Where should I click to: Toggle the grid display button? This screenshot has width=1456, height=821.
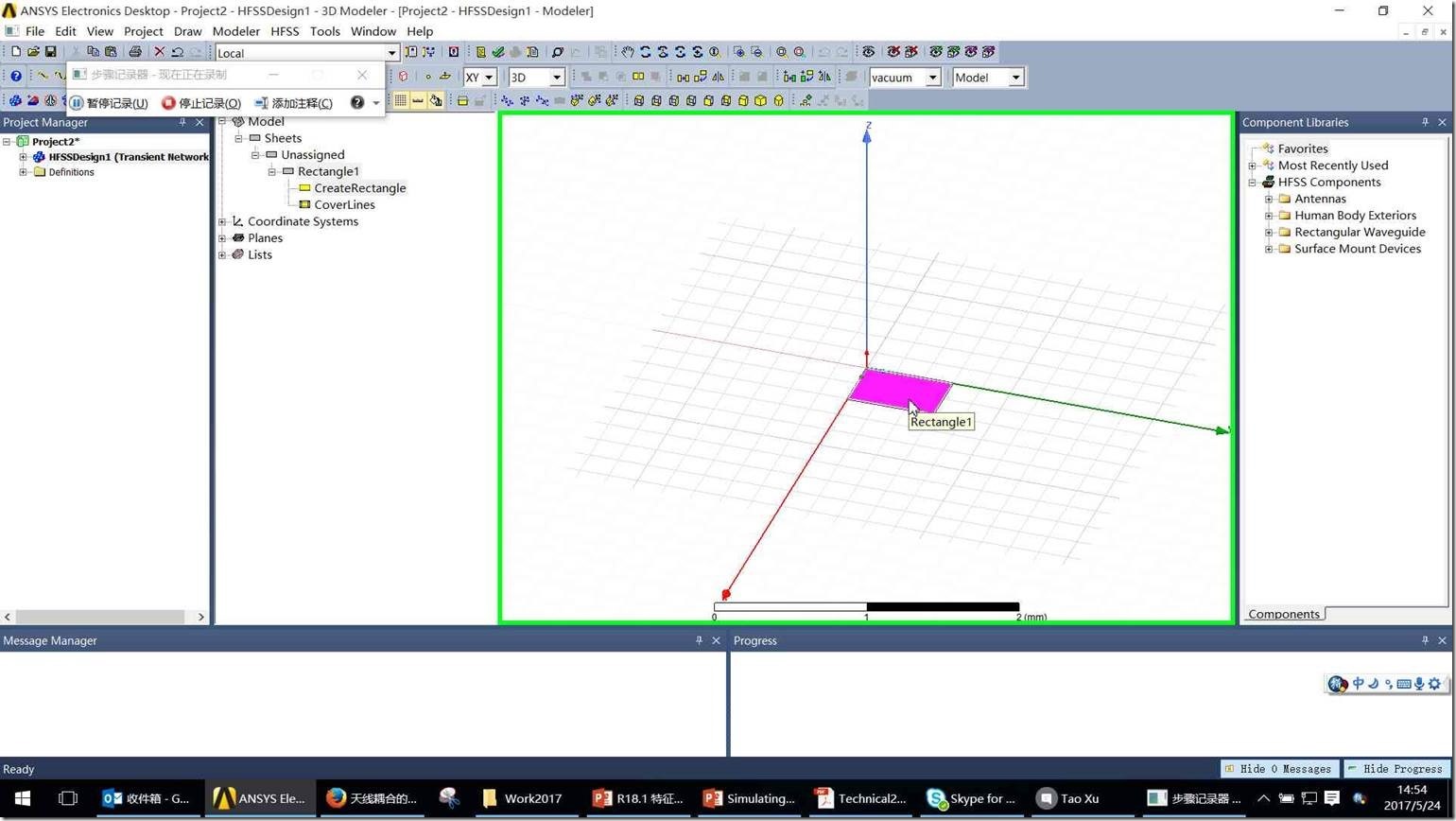pos(401,100)
